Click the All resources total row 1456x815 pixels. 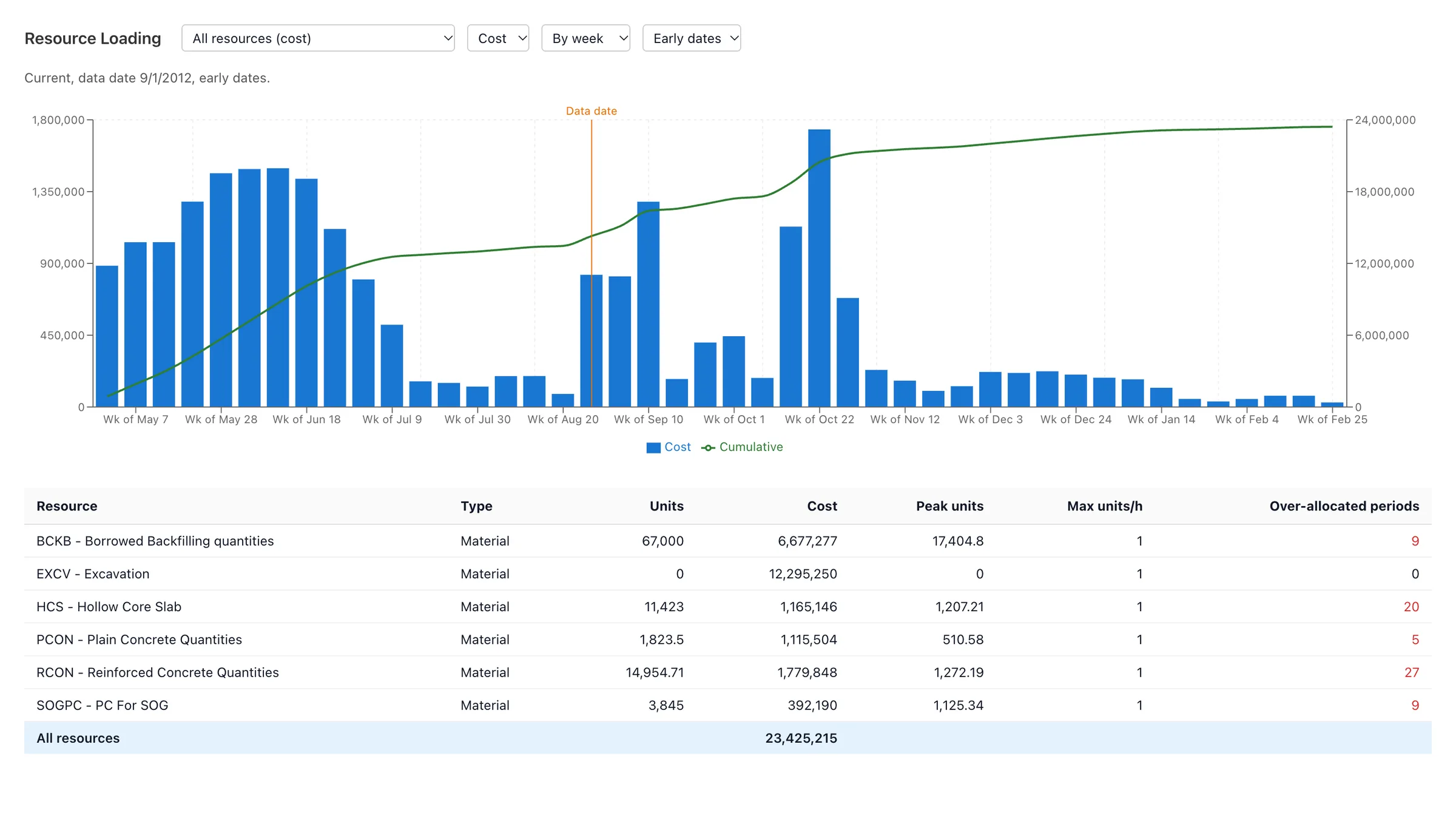[728, 738]
